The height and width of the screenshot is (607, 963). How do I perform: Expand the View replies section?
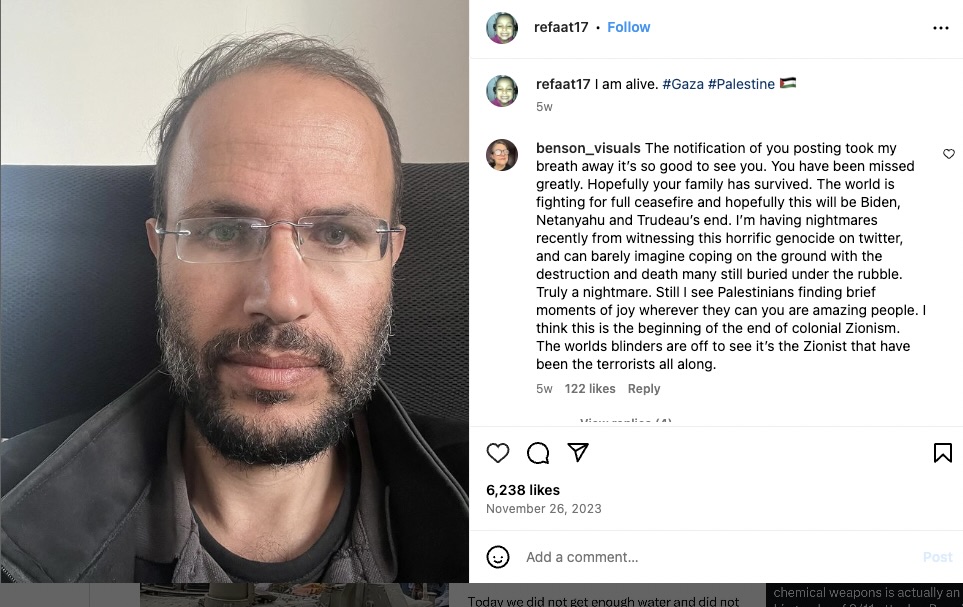tap(625, 421)
